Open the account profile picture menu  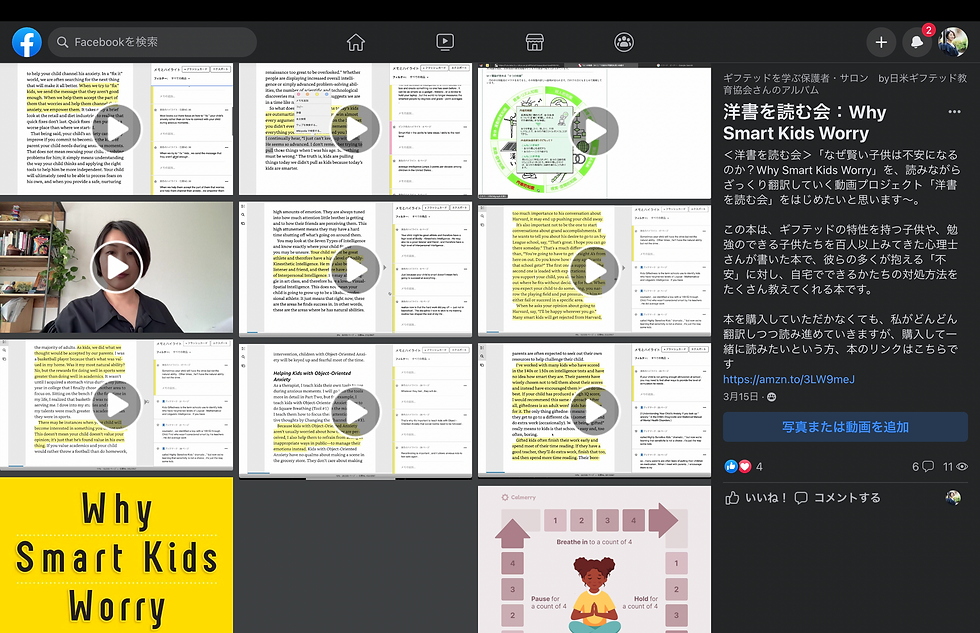point(953,42)
